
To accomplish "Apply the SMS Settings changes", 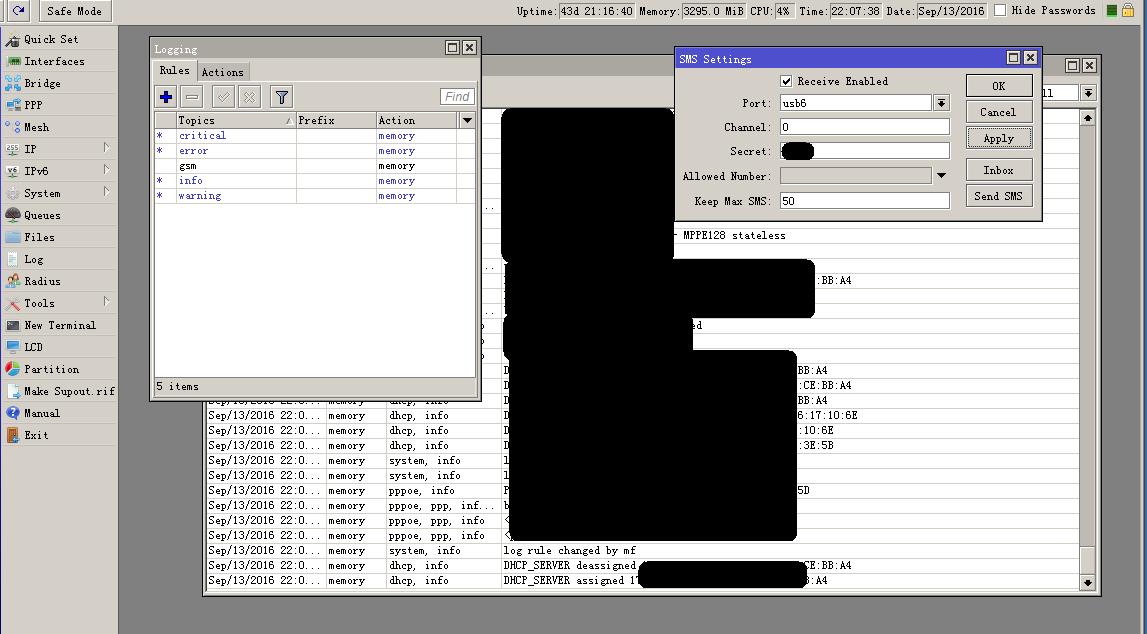I will click(x=998, y=138).
